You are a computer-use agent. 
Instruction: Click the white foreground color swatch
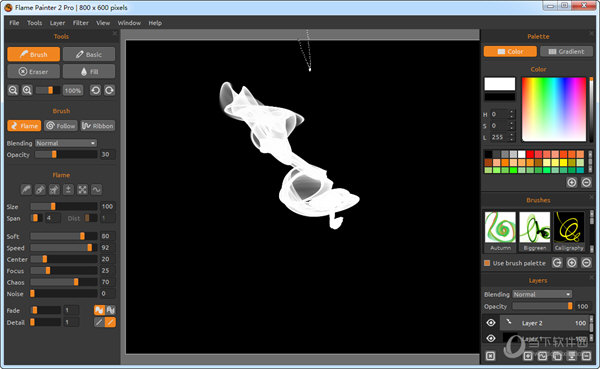[x=500, y=84]
